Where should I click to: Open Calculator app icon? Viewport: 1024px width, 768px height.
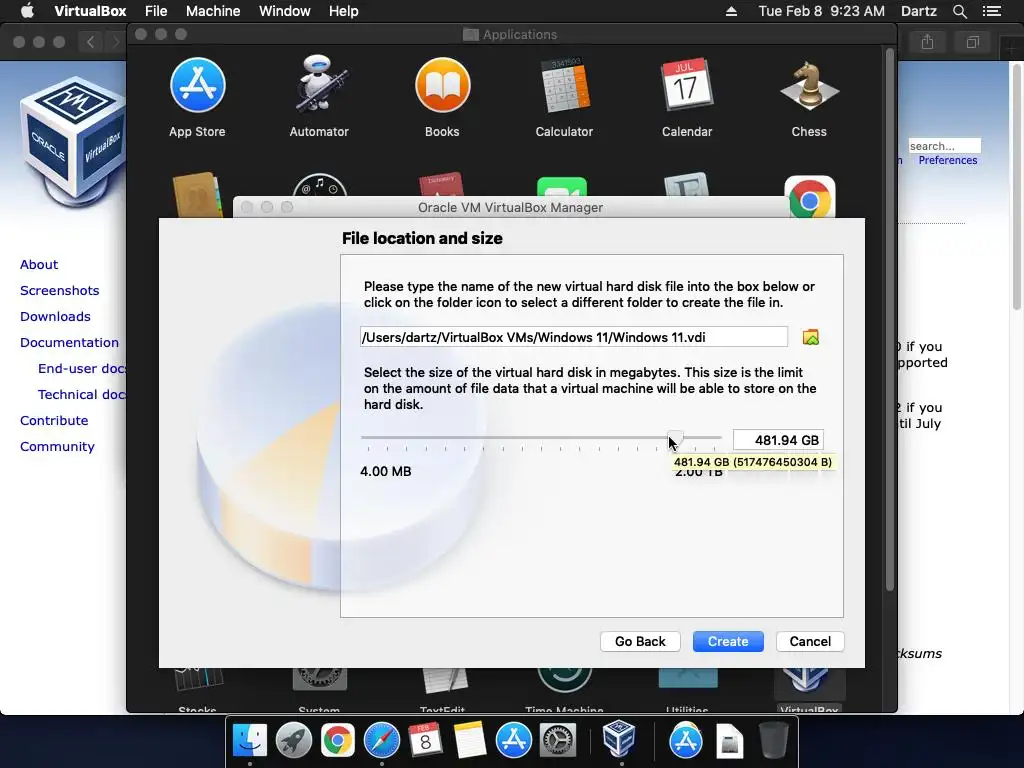pos(564,86)
